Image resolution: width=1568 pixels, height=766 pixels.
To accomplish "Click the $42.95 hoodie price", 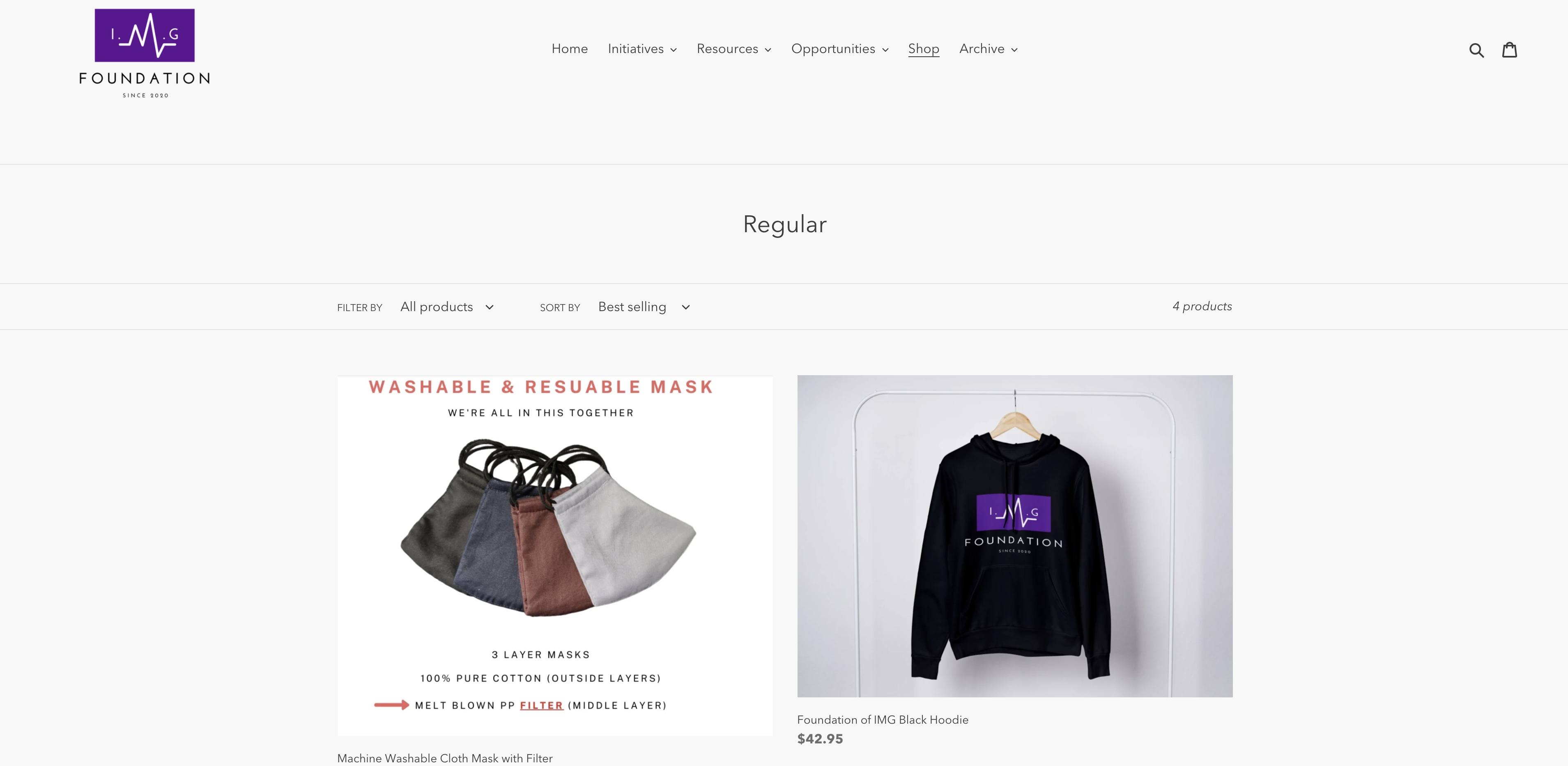I will (820, 738).
